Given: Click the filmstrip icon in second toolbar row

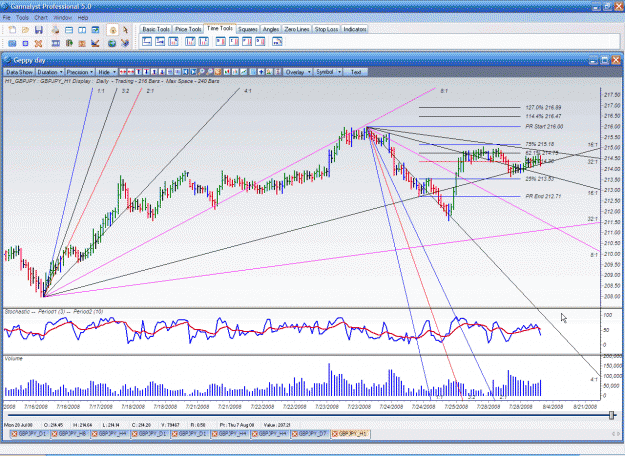Looking at the screenshot, I should 55,43.
